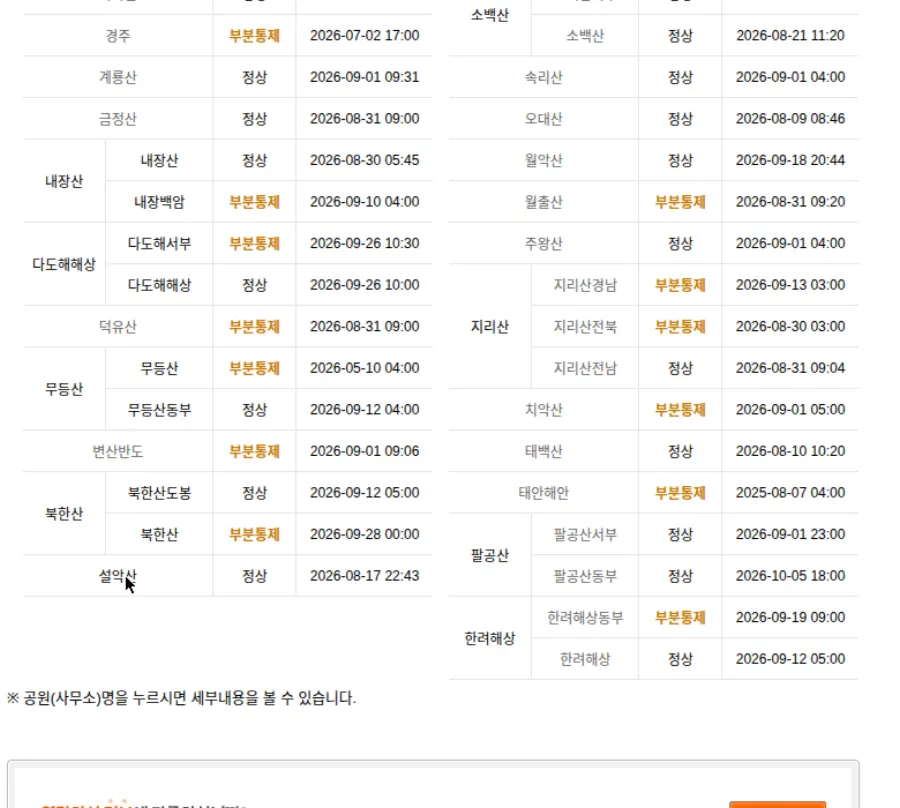900x808 pixels.
Task: Click the date 2026-09-19 09:00
Action: (790, 617)
